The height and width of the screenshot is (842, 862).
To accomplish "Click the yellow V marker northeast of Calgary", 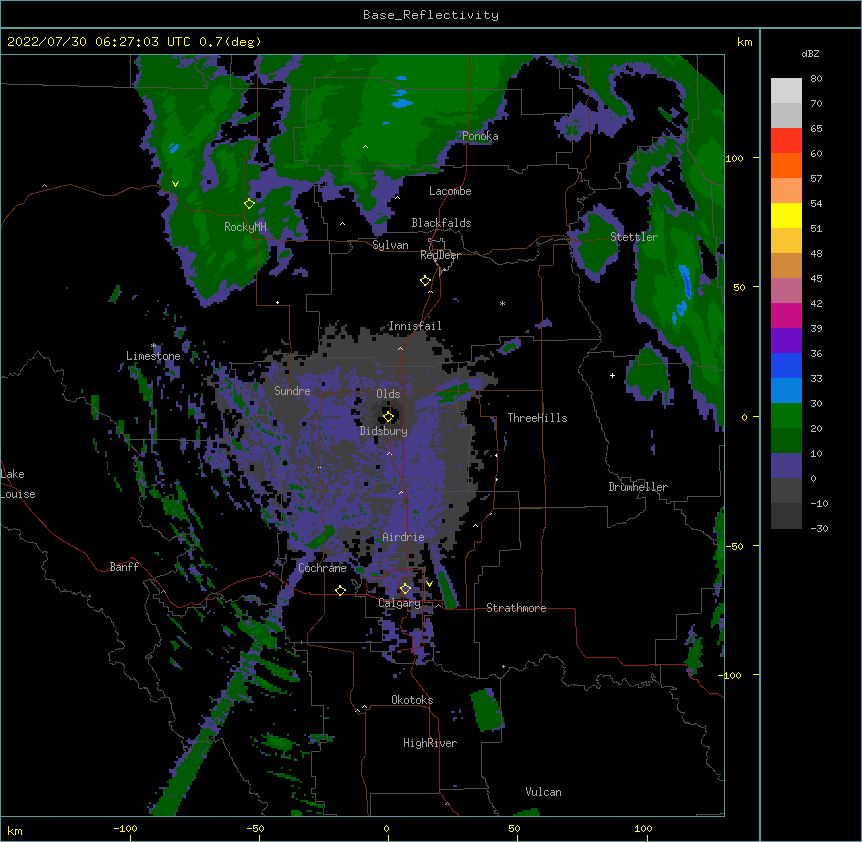I will [x=429, y=584].
